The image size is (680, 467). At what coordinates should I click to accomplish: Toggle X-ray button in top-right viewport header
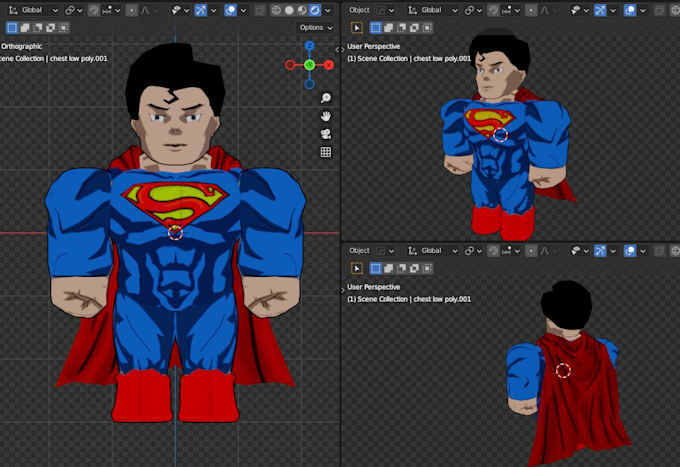660,10
